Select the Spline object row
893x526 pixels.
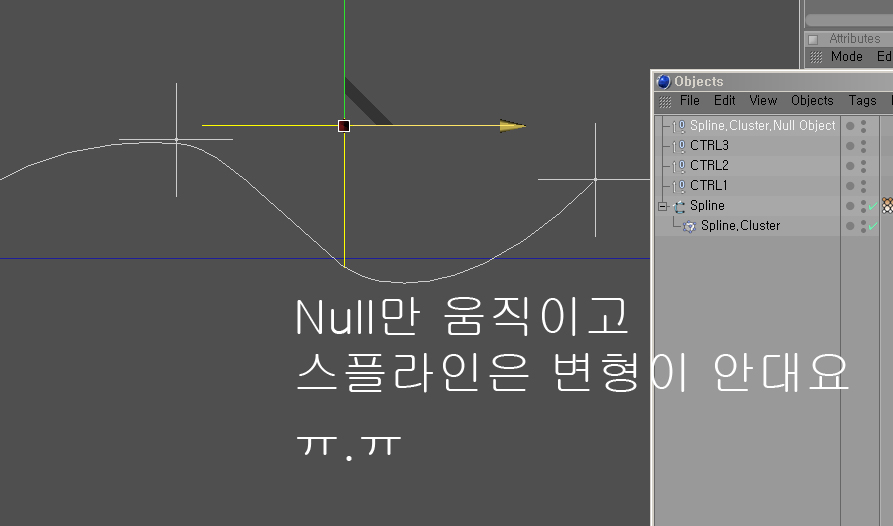[x=707, y=206]
